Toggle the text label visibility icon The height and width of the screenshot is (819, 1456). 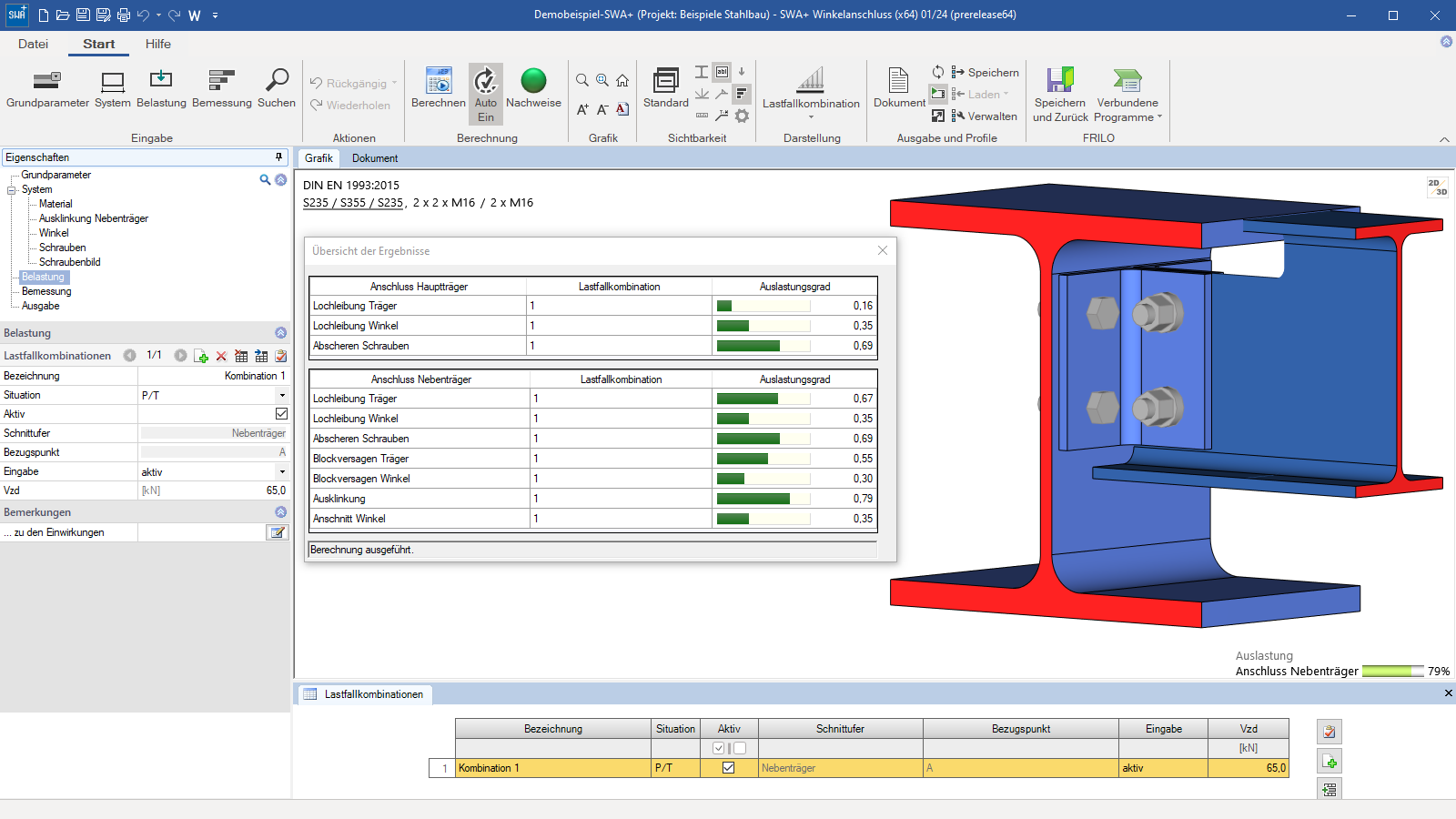pos(722,71)
